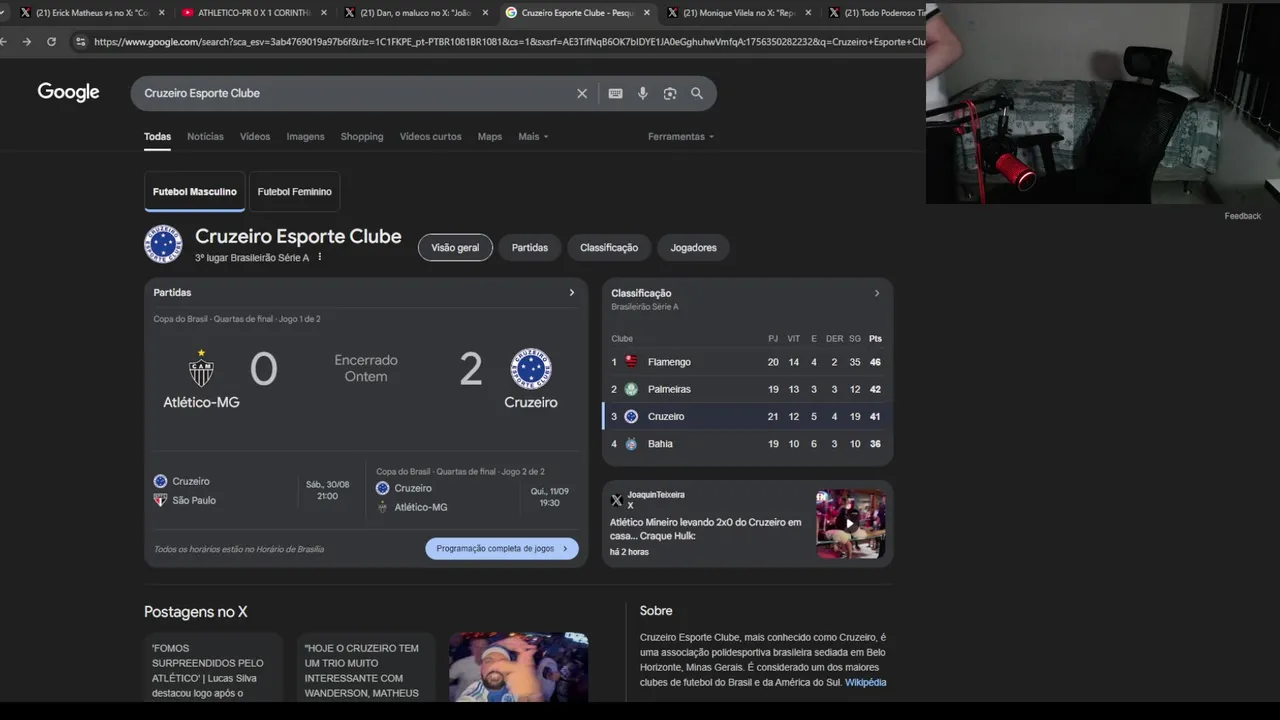Click the Feedback link
The width and height of the screenshot is (1280, 720).
[x=1242, y=216]
